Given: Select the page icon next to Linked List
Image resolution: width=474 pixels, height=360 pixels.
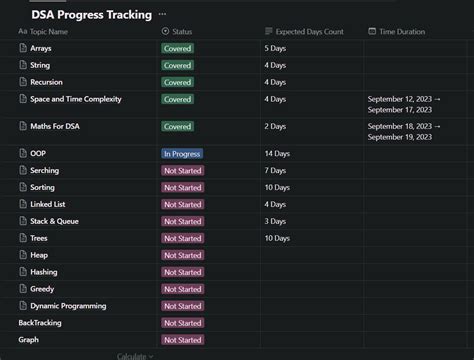Looking at the screenshot, I should coord(23,204).
